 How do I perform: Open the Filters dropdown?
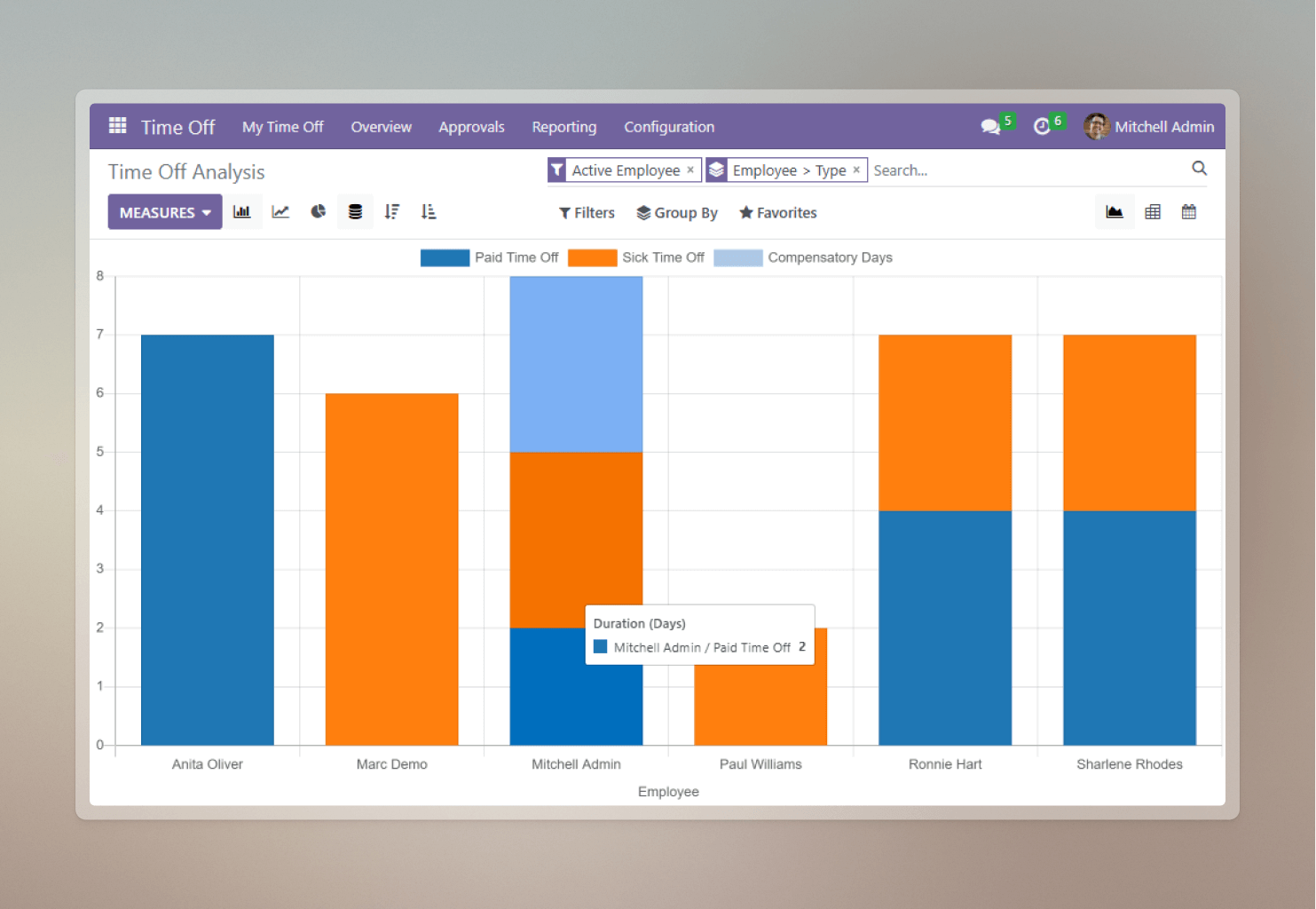point(587,213)
